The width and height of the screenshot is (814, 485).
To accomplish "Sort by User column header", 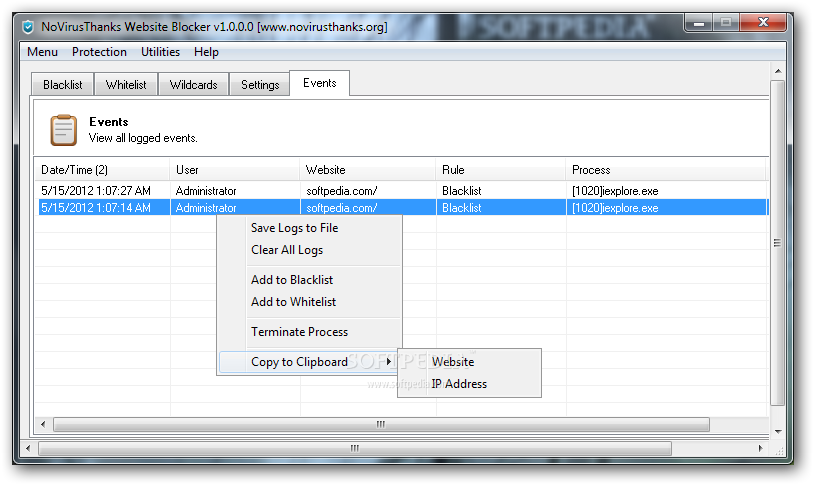I will [234, 170].
